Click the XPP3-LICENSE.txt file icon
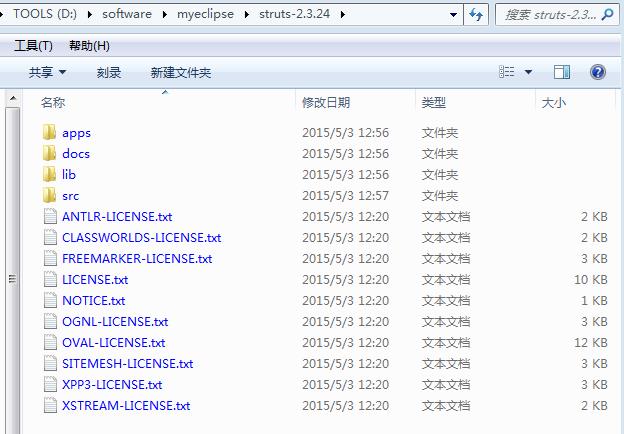 (50, 385)
